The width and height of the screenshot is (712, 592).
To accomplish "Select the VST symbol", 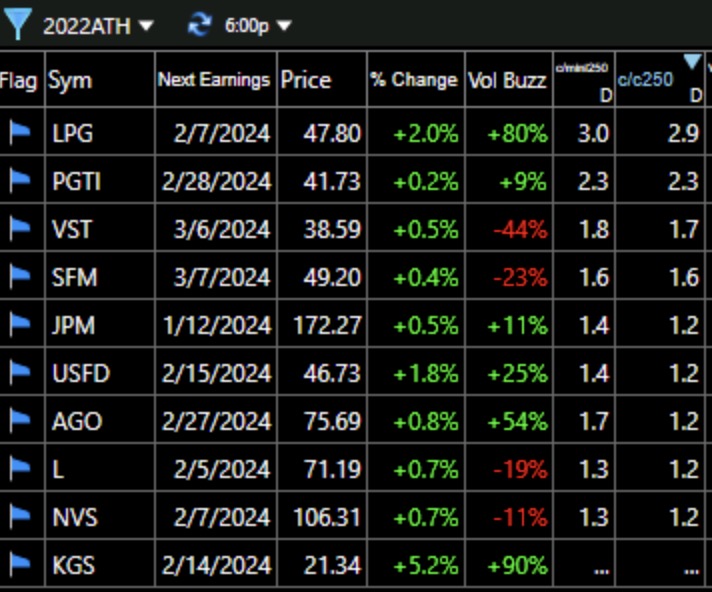I will [72, 230].
